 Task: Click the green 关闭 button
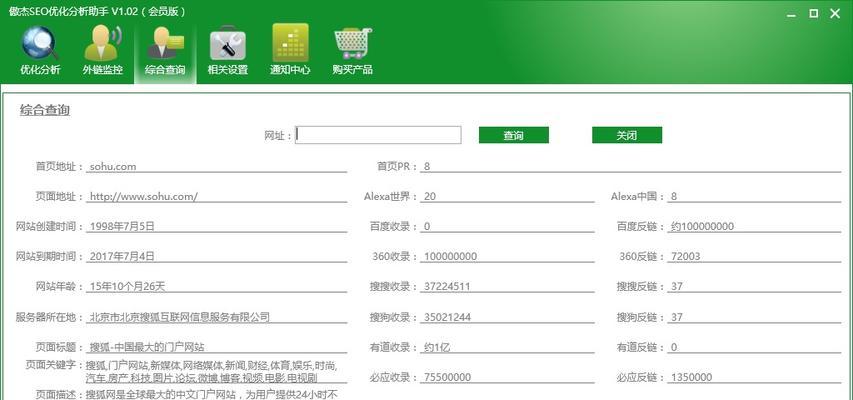627,136
